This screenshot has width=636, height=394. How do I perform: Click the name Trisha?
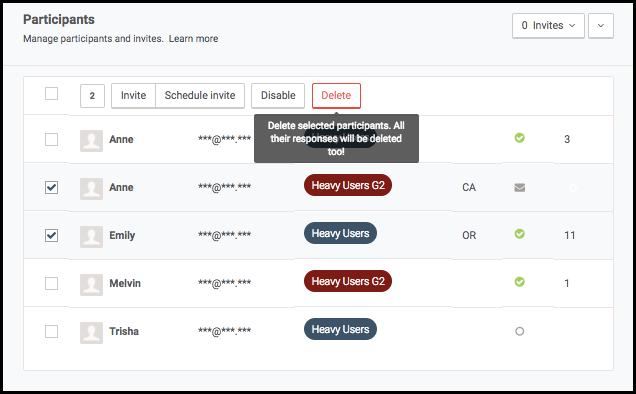click(124, 332)
